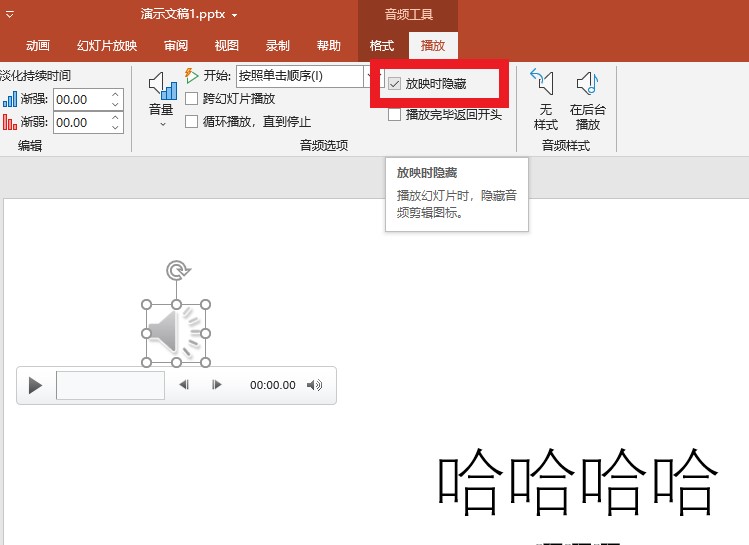749x545 pixels.
Task: Increase the Fade In (渐强) duration
Action: (x=115, y=95)
